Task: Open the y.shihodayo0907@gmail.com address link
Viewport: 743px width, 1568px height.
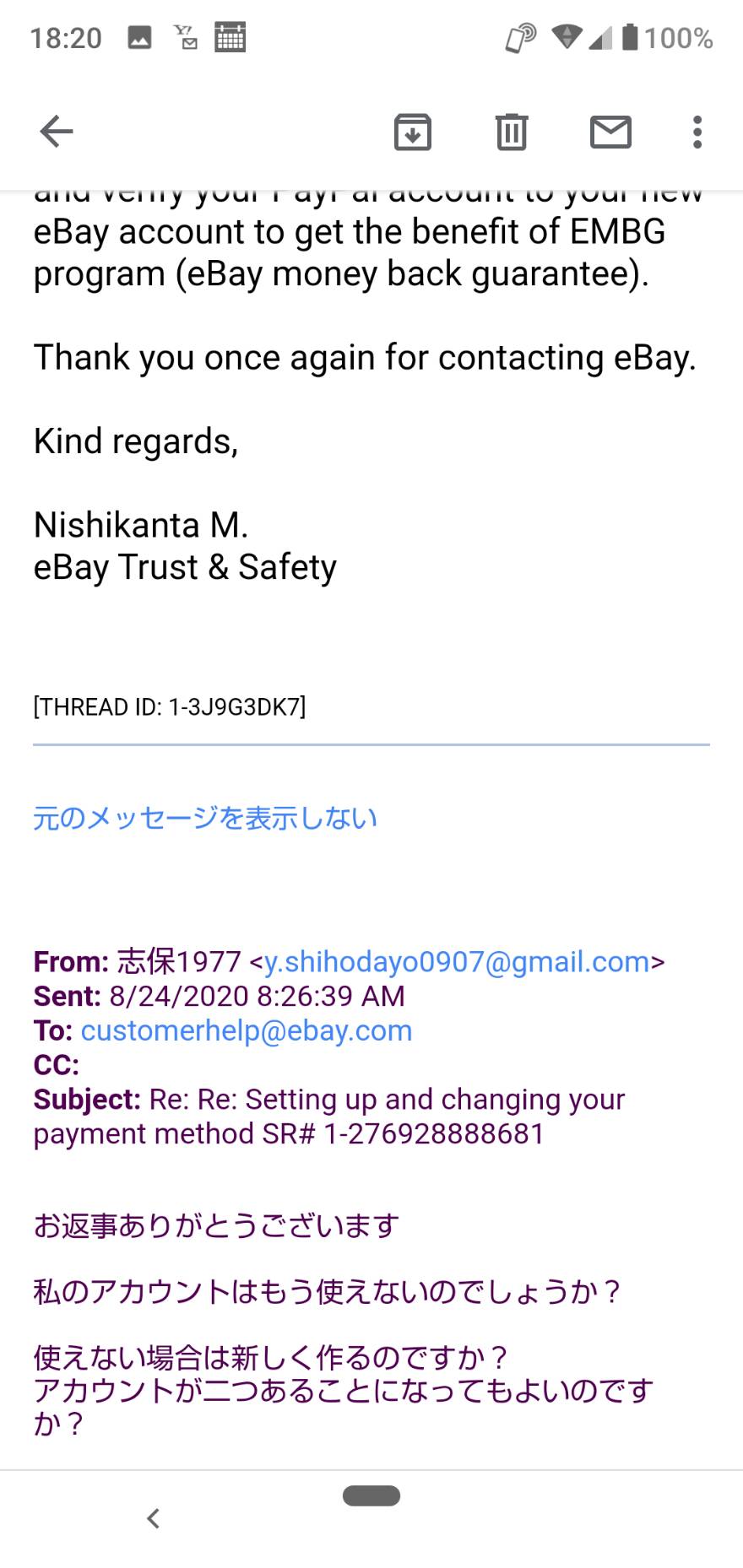Action: point(457,961)
